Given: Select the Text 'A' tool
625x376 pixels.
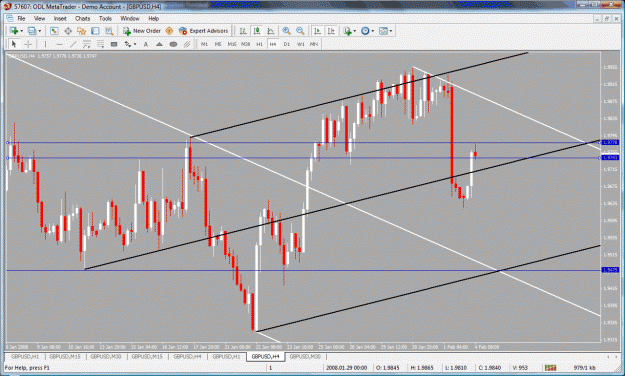Looking at the screenshot, I should pos(145,44).
